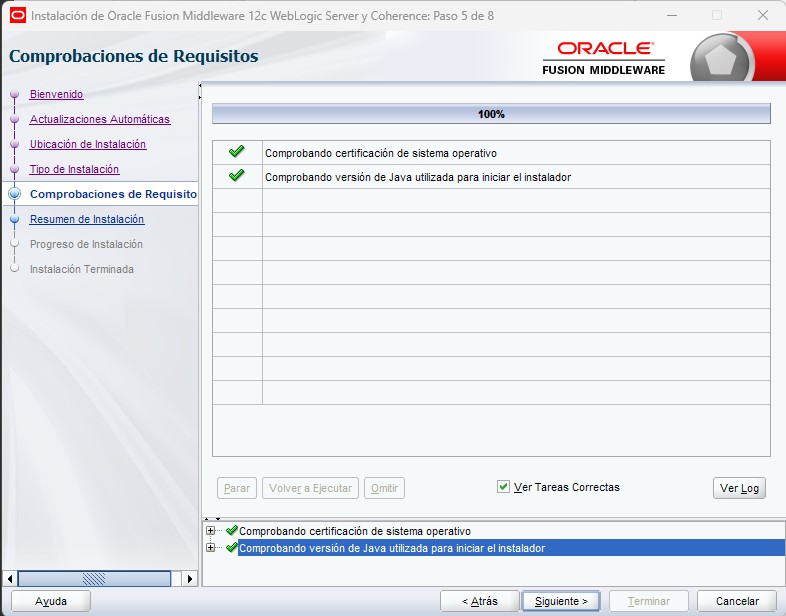
Task: Select highlighted Java version tree row
Action: click(x=511, y=548)
